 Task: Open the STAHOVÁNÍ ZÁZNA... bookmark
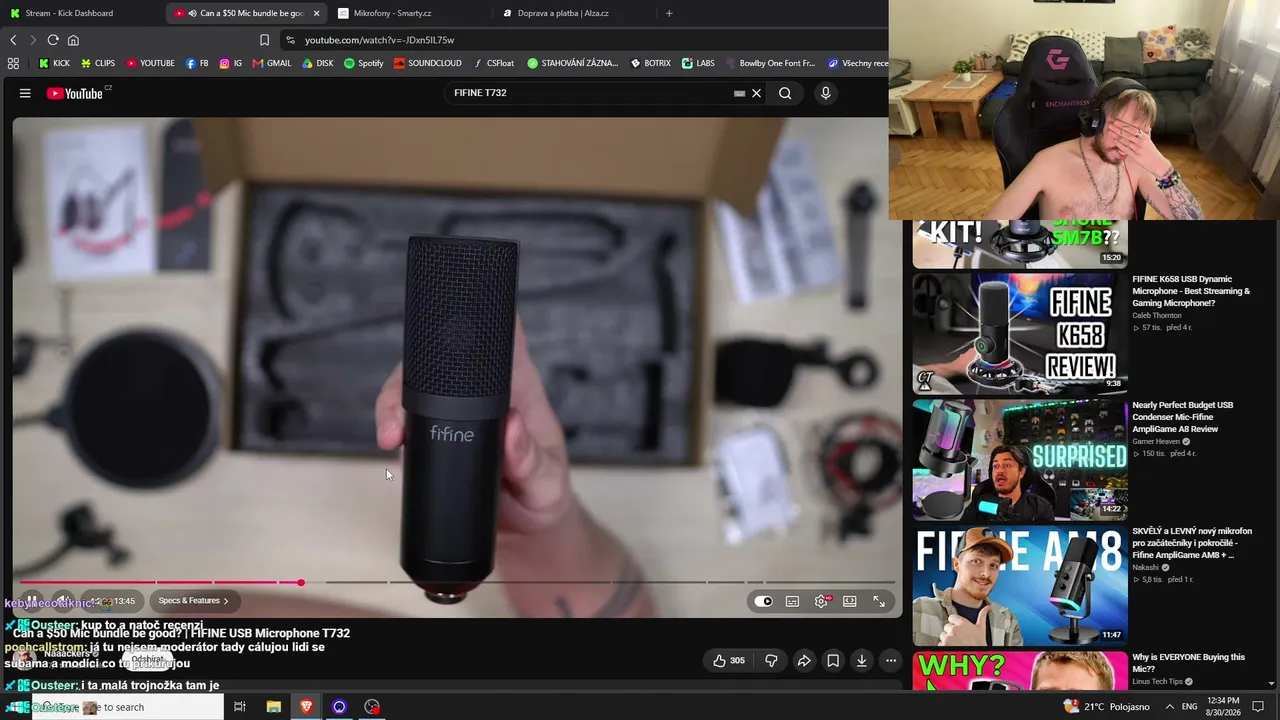573,63
